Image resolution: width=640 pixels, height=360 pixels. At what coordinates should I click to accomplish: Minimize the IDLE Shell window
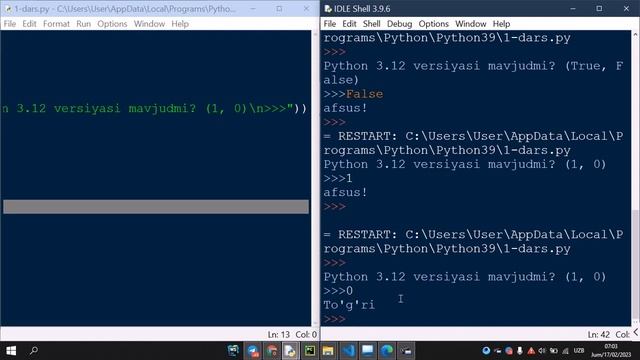point(573,9)
